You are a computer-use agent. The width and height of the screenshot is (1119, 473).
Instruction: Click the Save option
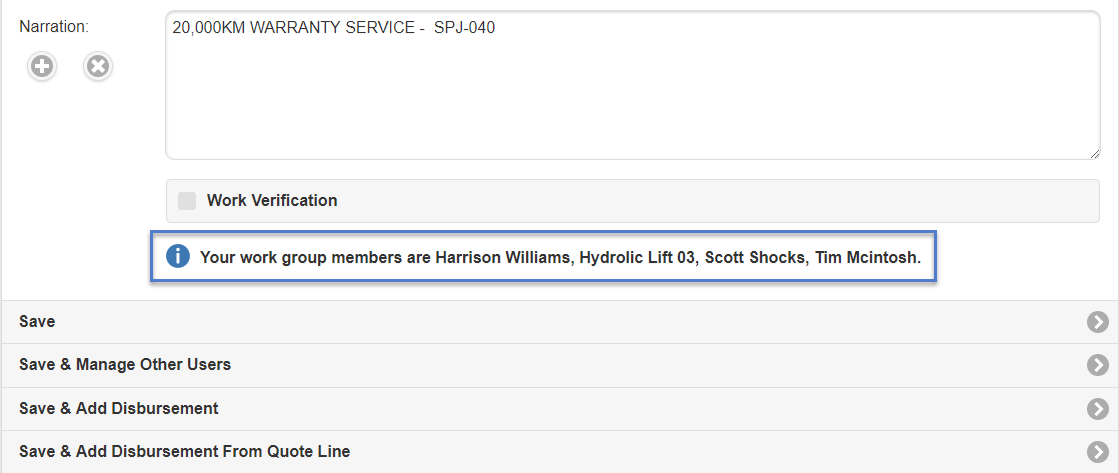click(37, 322)
